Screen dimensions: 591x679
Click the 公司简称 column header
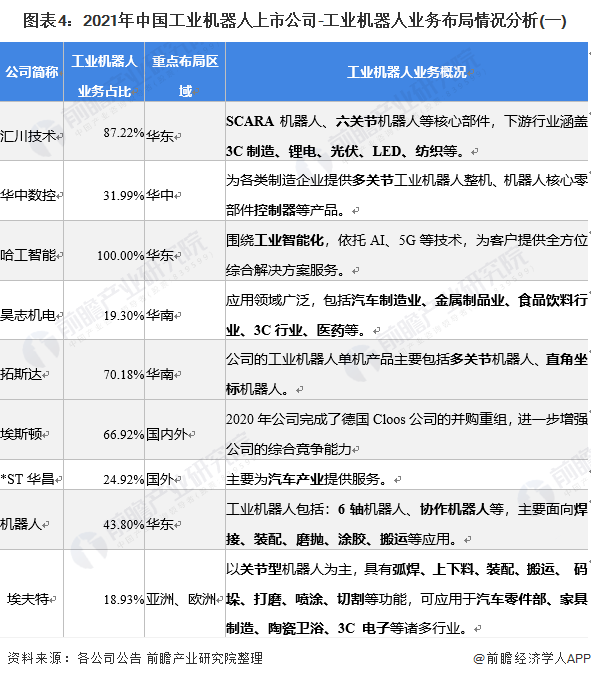32,72
